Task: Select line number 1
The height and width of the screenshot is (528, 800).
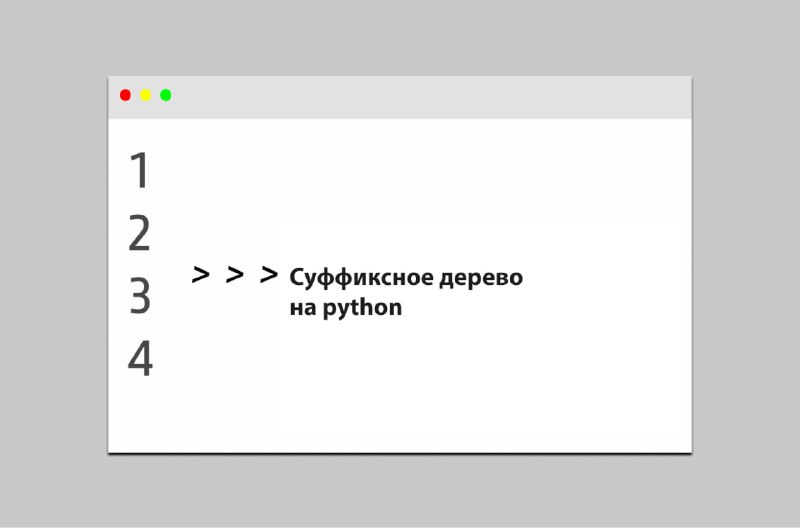Action: click(x=139, y=170)
